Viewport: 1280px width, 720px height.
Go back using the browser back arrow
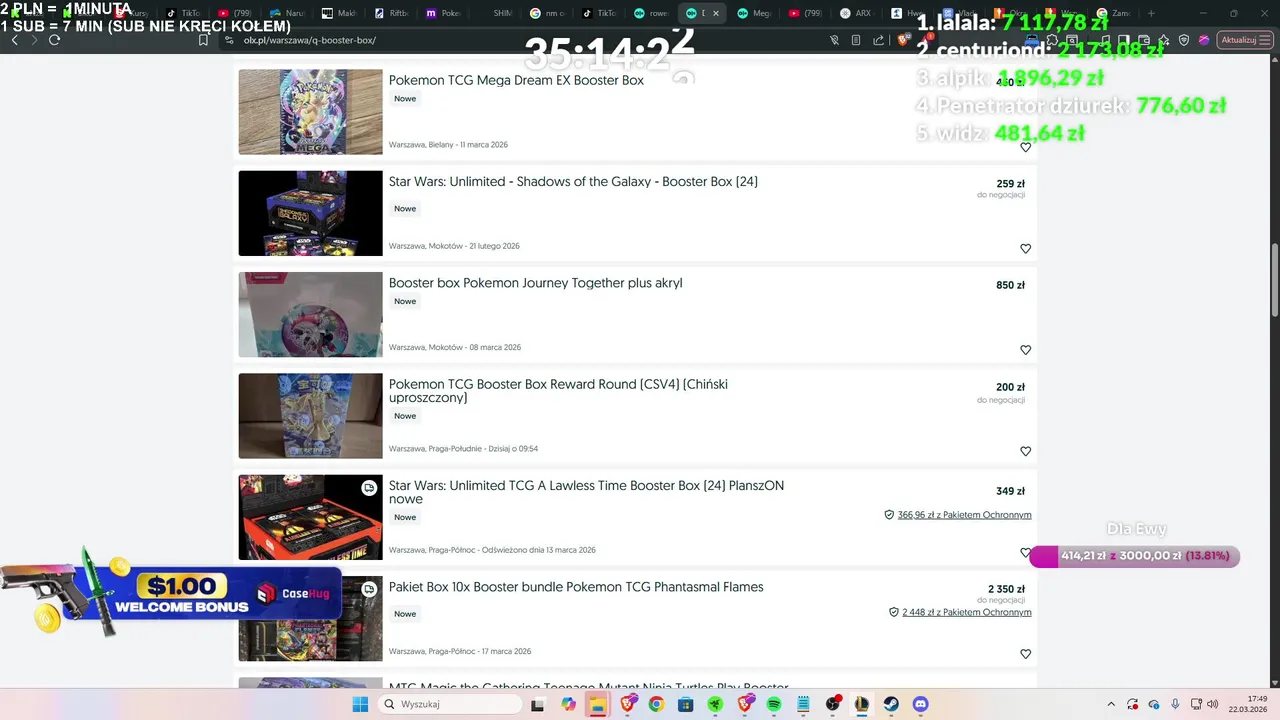(14, 40)
